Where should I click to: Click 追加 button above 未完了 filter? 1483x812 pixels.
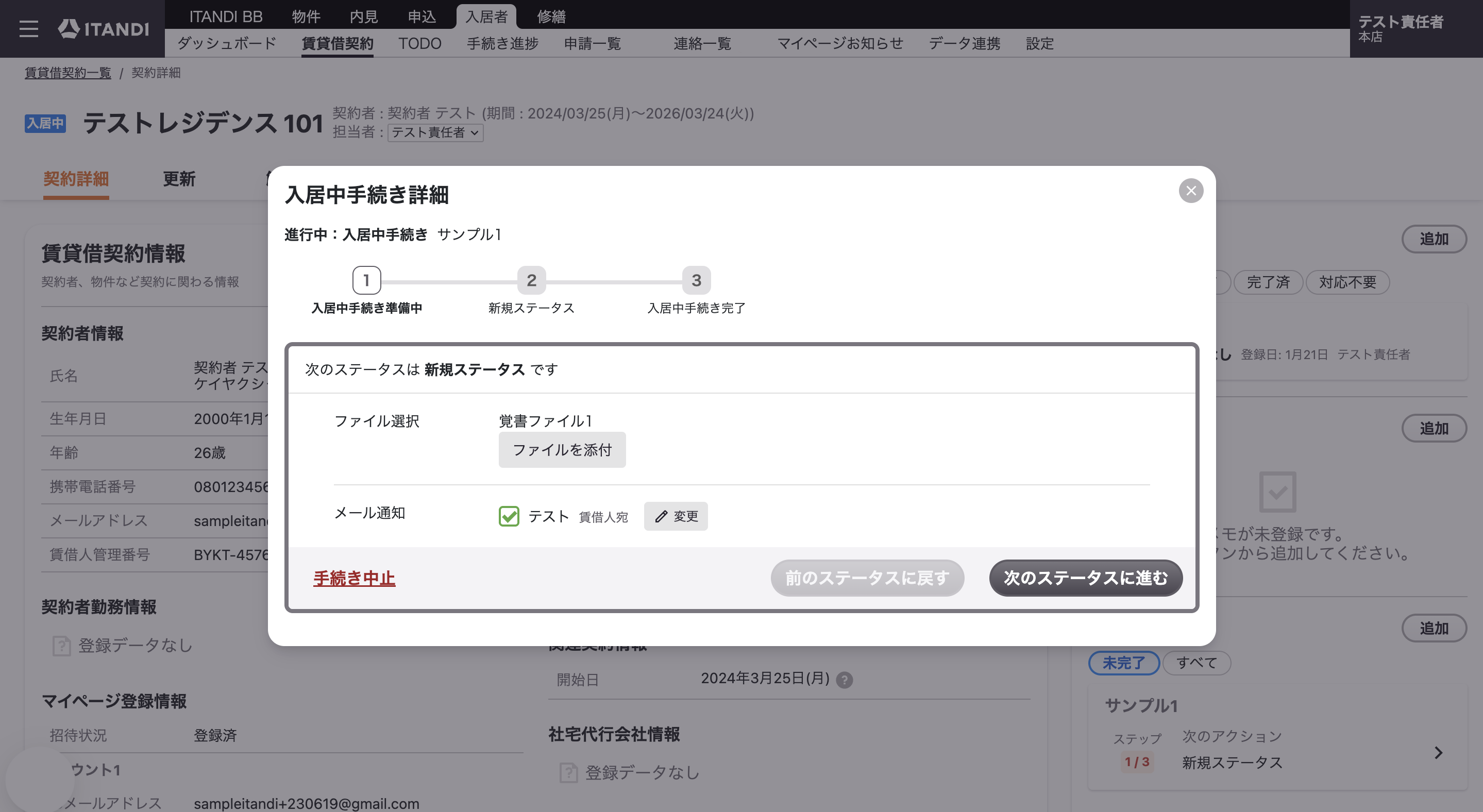click(x=1434, y=629)
